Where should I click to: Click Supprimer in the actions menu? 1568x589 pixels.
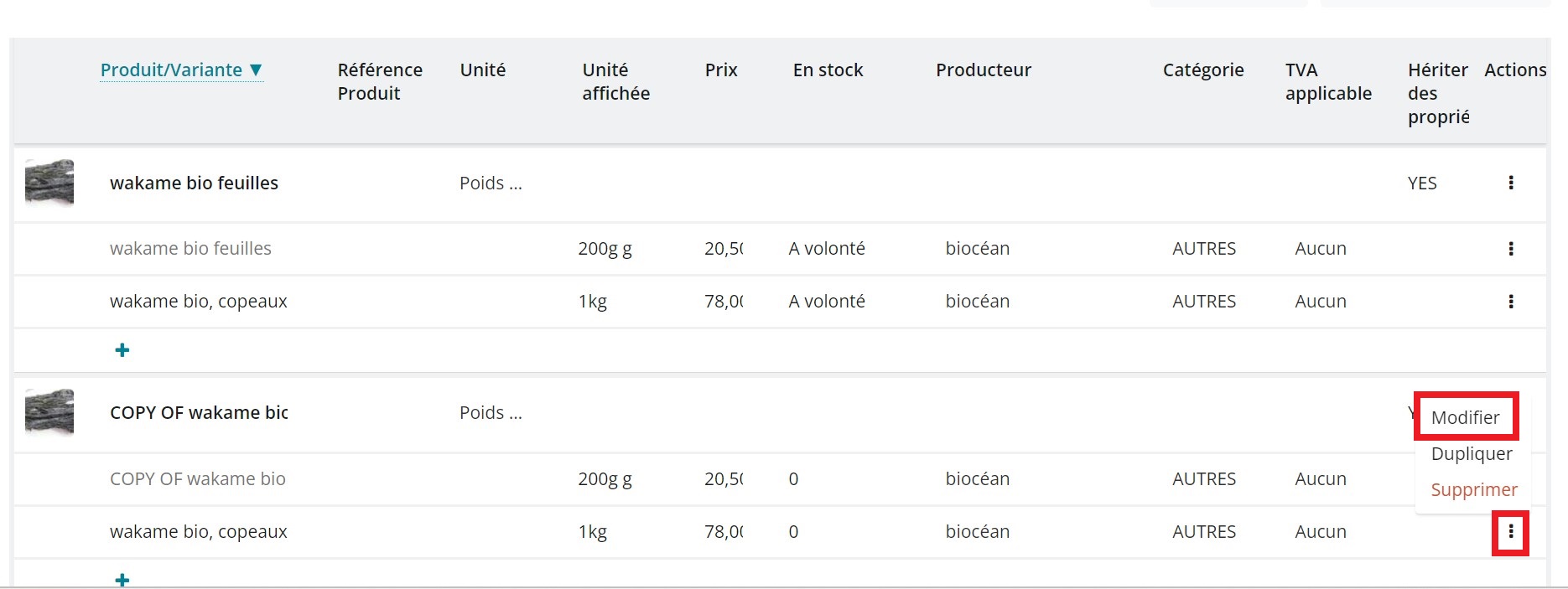(x=1473, y=490)
